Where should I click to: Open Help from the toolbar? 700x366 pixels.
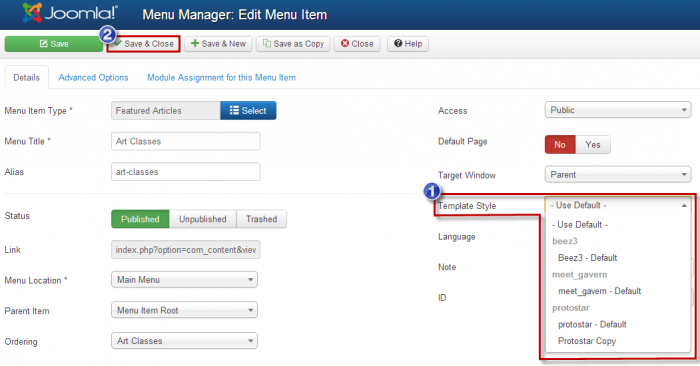click(x=408, y=44)
